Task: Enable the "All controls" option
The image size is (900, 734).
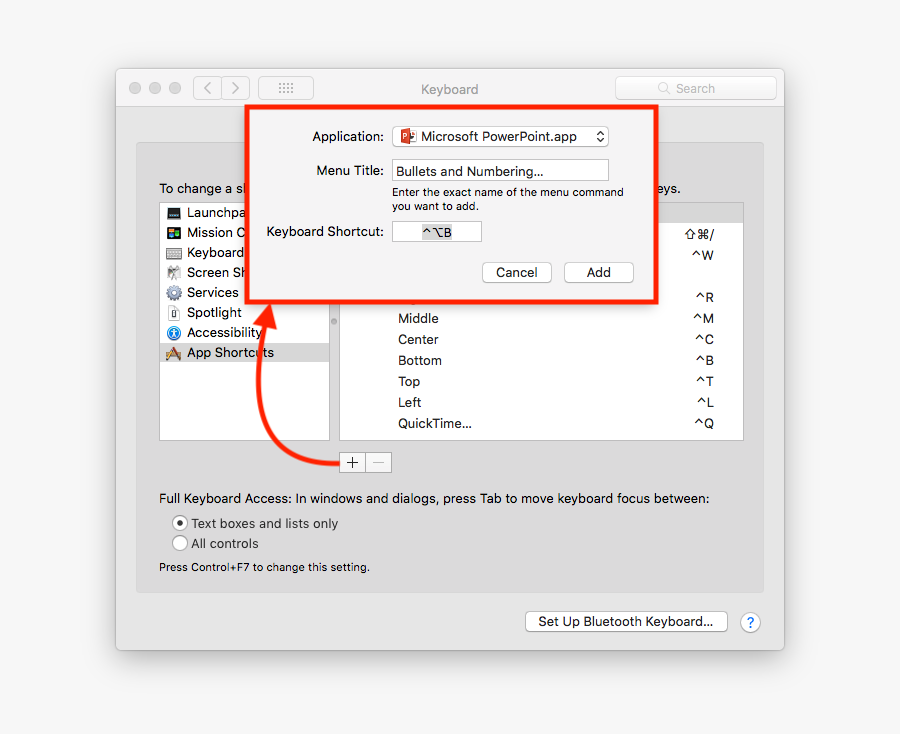Action: tap(181, 543)
